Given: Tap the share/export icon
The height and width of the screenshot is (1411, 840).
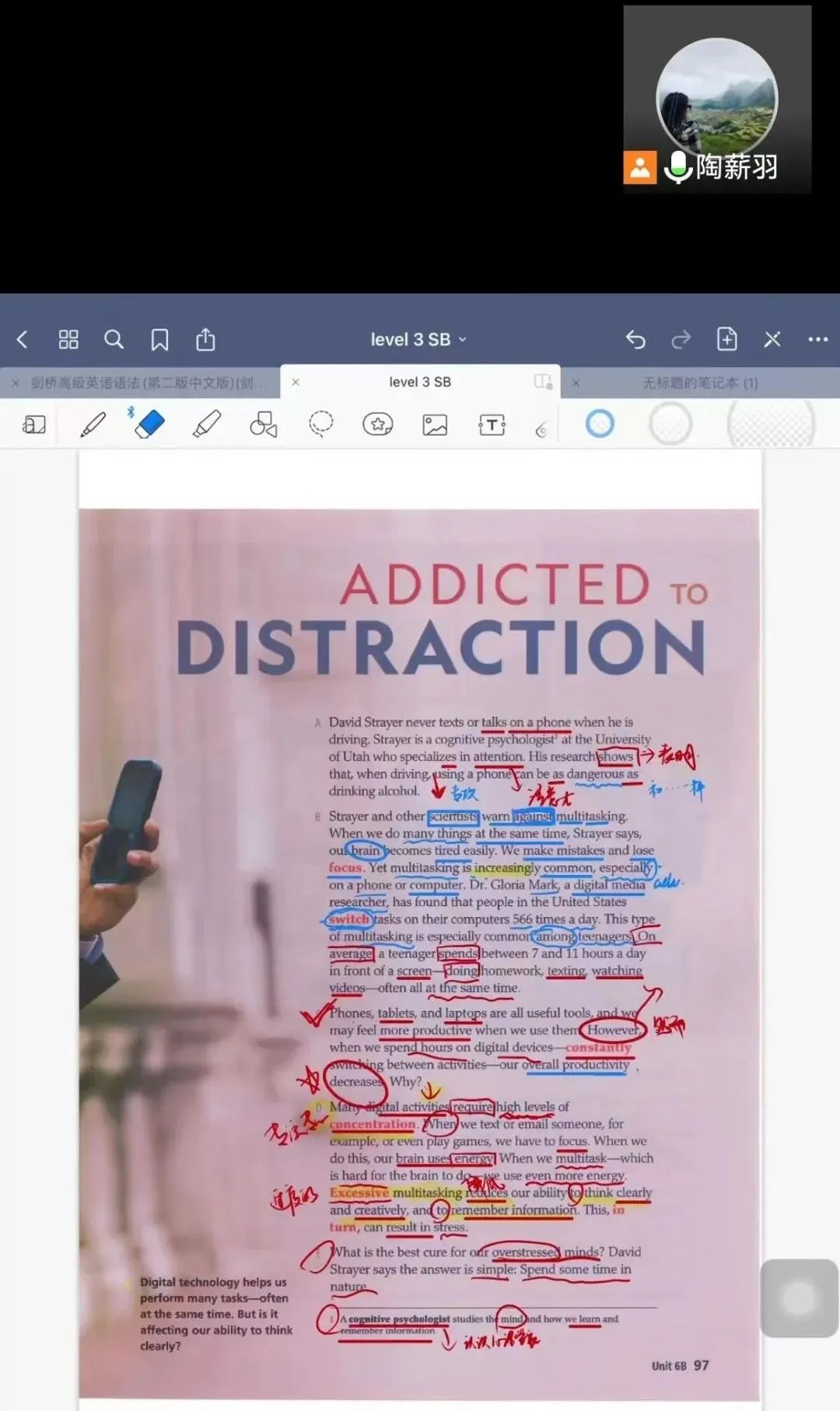Looking at the screenshot, I should point(205,339).
